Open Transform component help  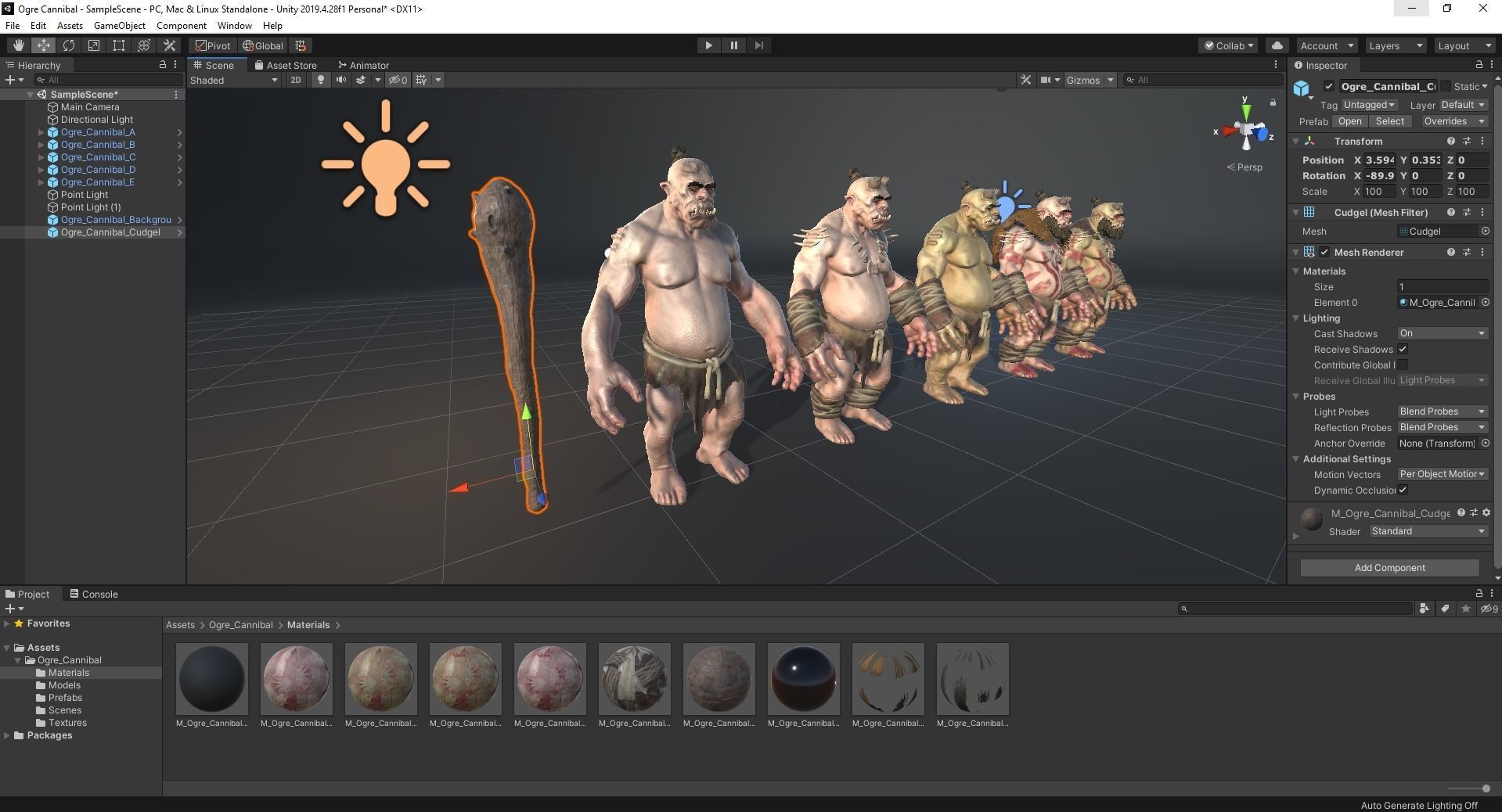(x=1450, y=141)
